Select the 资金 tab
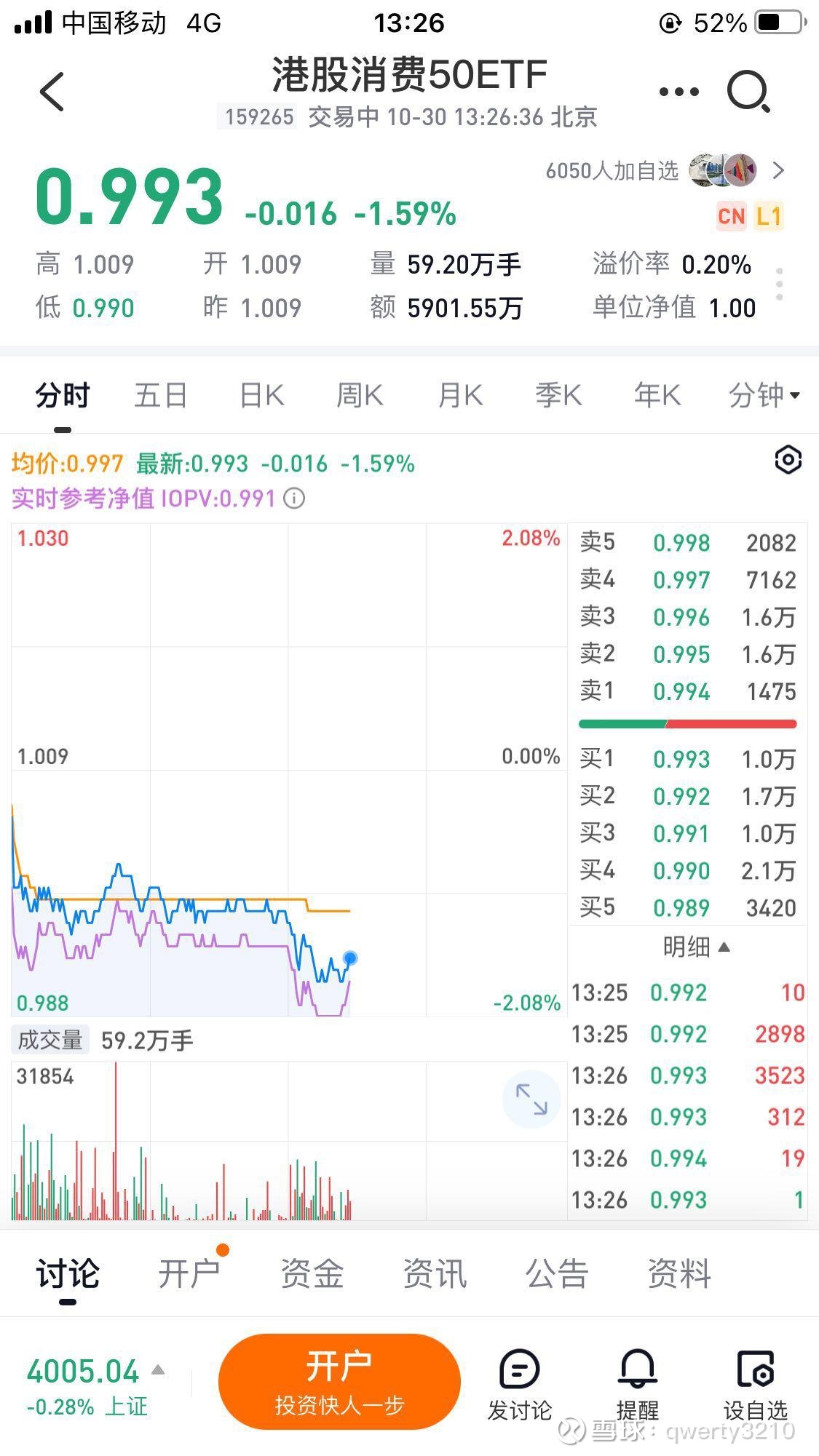Viewport: 819px width, 1456px height. [312, 1273]
